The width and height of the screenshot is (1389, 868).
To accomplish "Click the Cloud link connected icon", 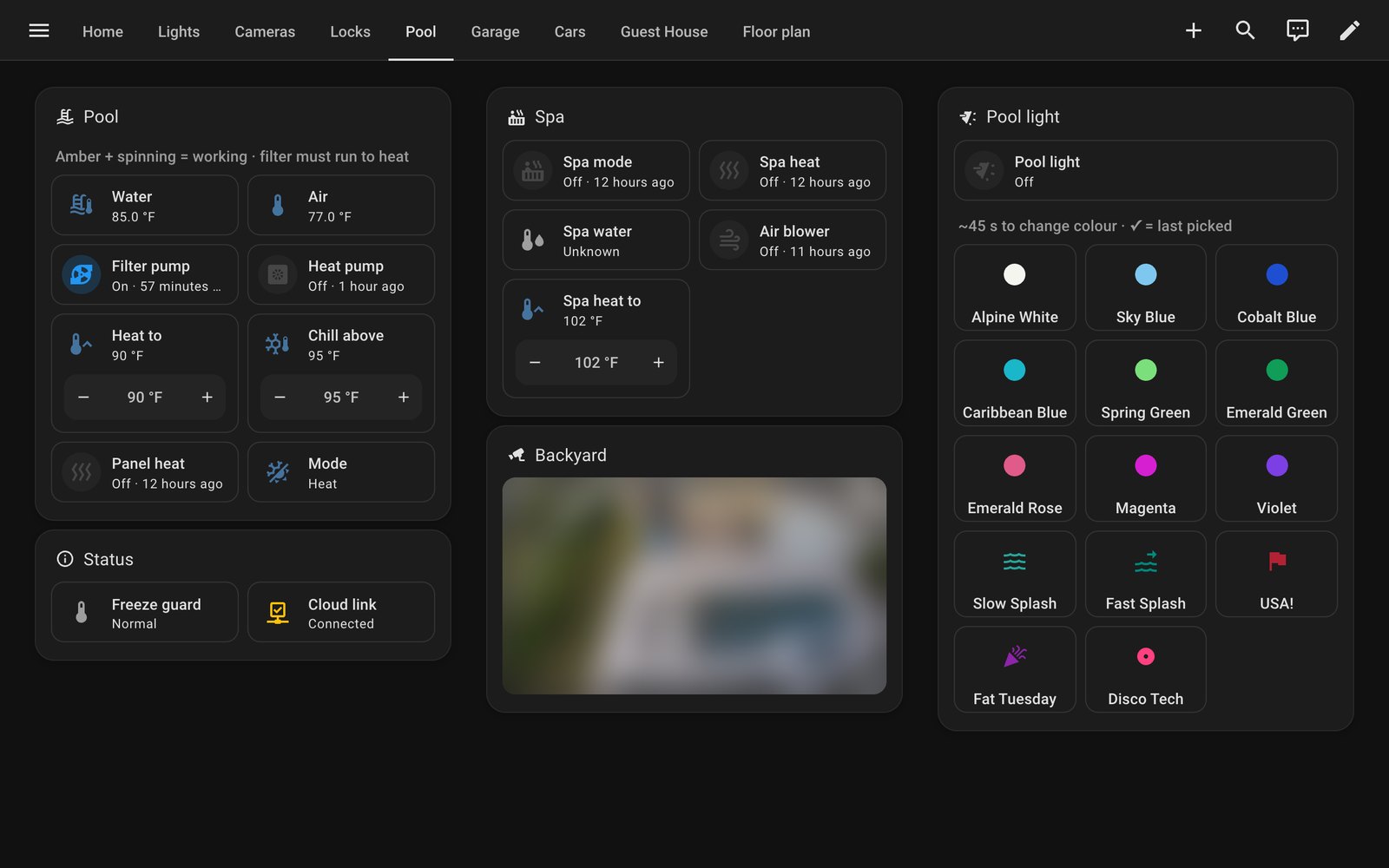I will pos(278,613).
